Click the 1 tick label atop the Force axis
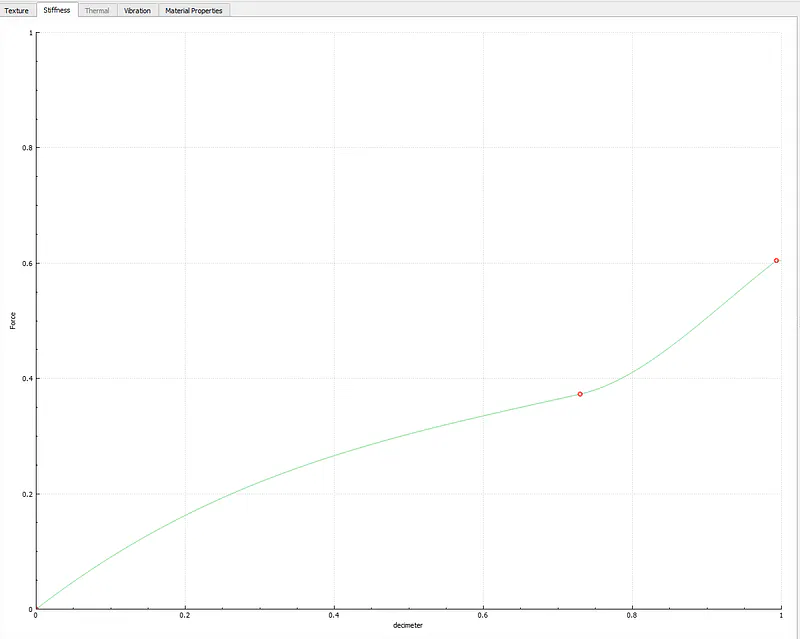The image size is (800, 639). point(31,33)
